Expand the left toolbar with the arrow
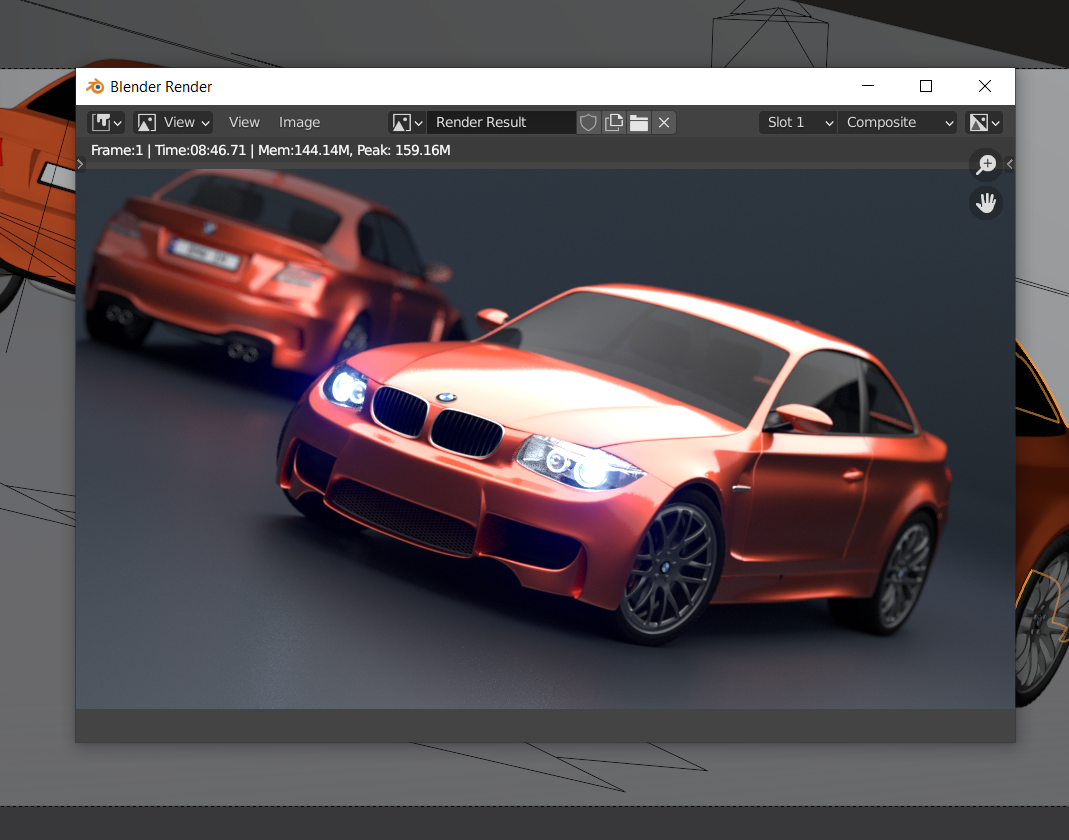Viewport: 1069px width, 840px height. pos(80,164)
